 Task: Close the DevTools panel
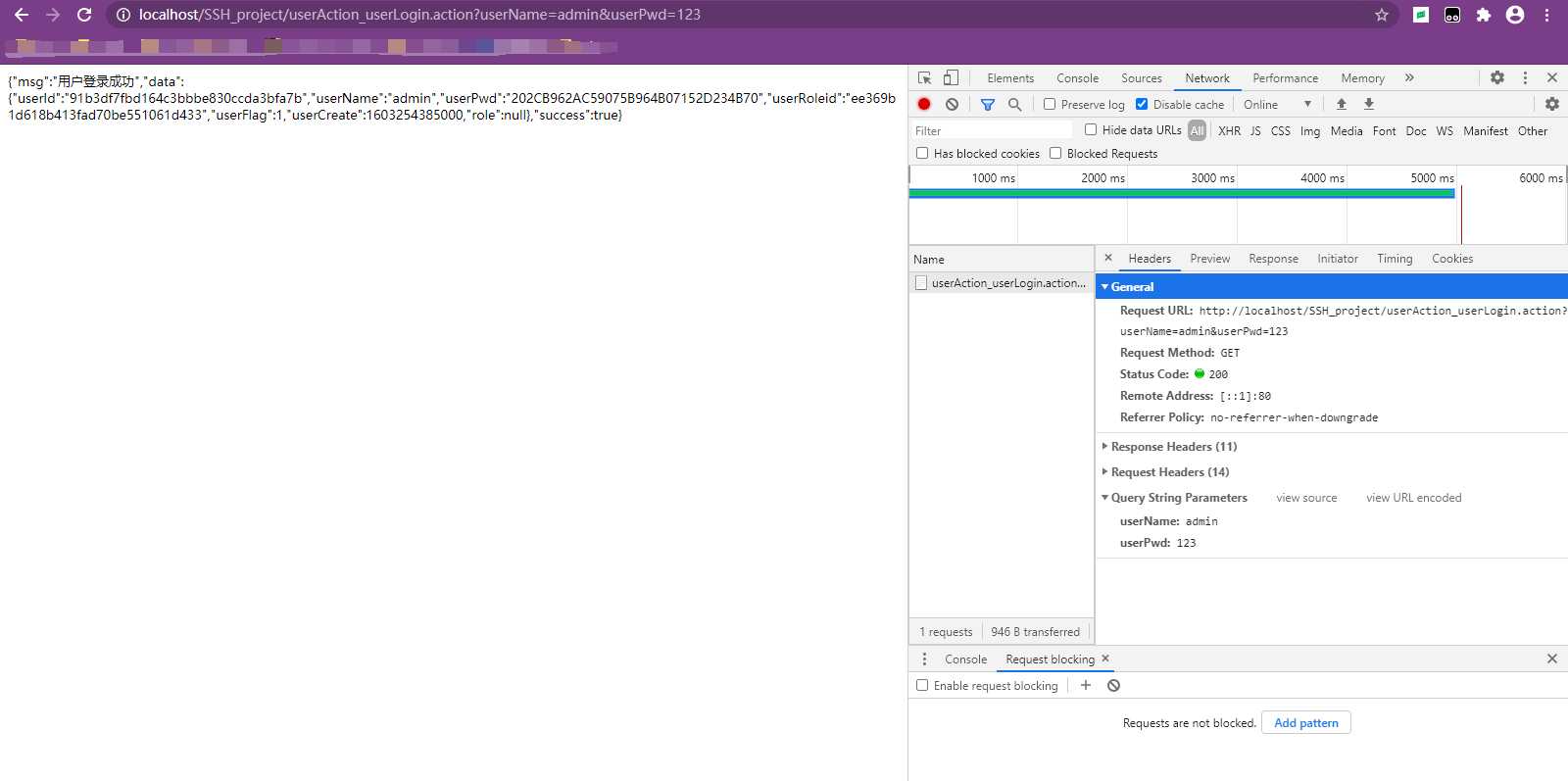[1552, 77]
